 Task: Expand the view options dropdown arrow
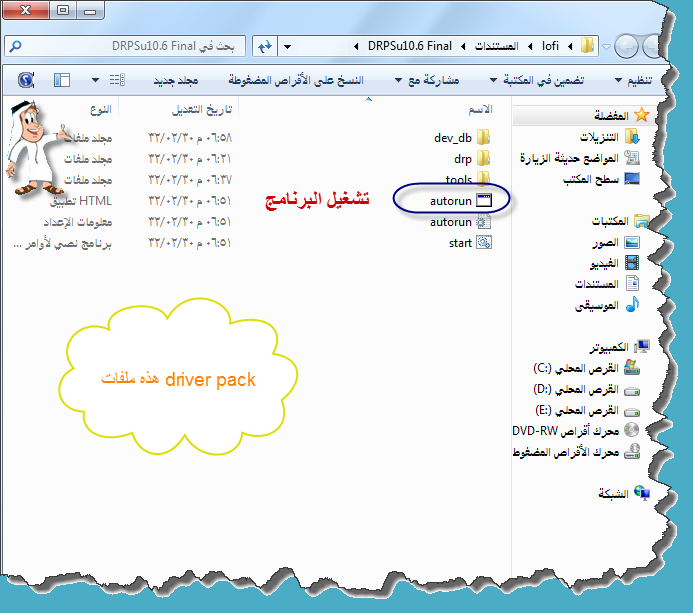tap(95, 80)
